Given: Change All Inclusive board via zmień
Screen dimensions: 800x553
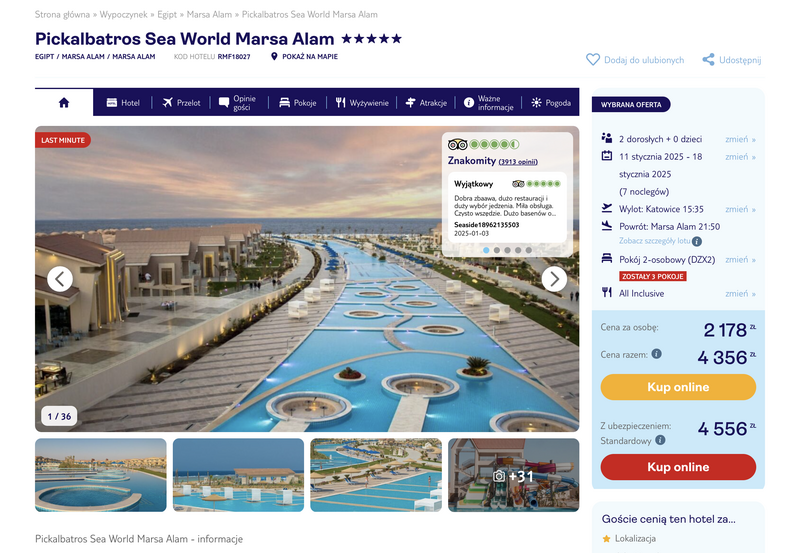Looking at the screenshot, I should pyautogui.click(x=740, y=294).
